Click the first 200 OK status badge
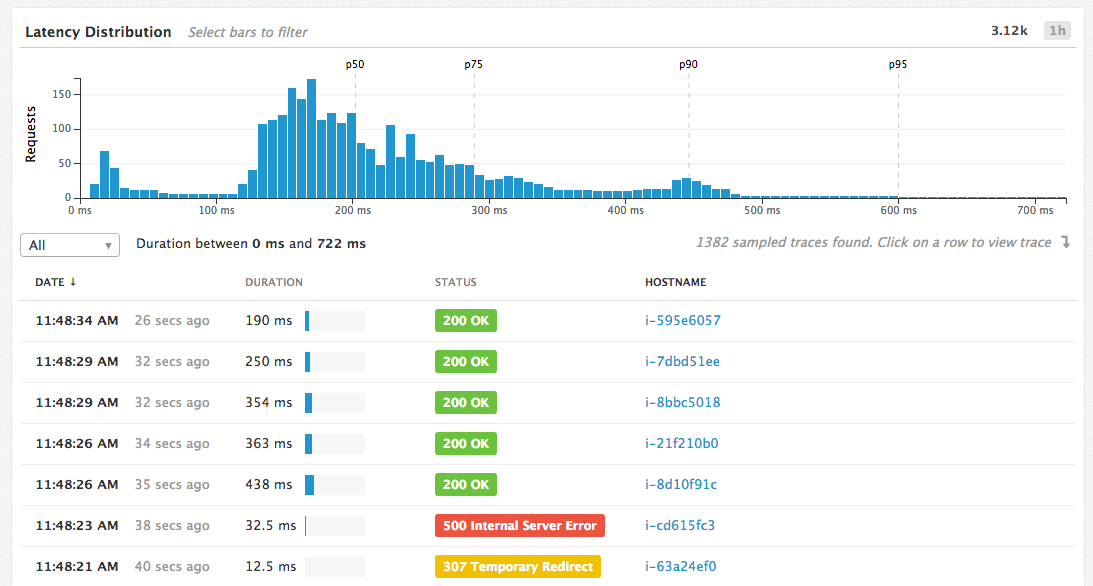1093x586 pixels. point(465,320)
